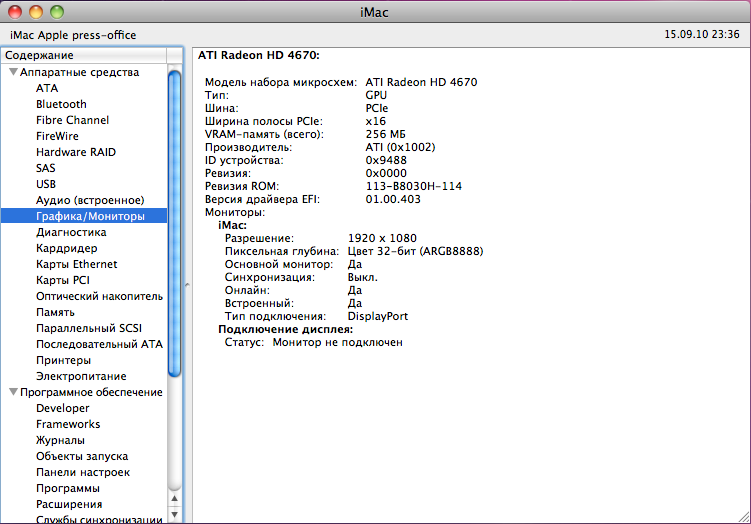This screenshot has height=524, width=751.
Task: Minimize the iMac window
Action: (x=36, y=12)
